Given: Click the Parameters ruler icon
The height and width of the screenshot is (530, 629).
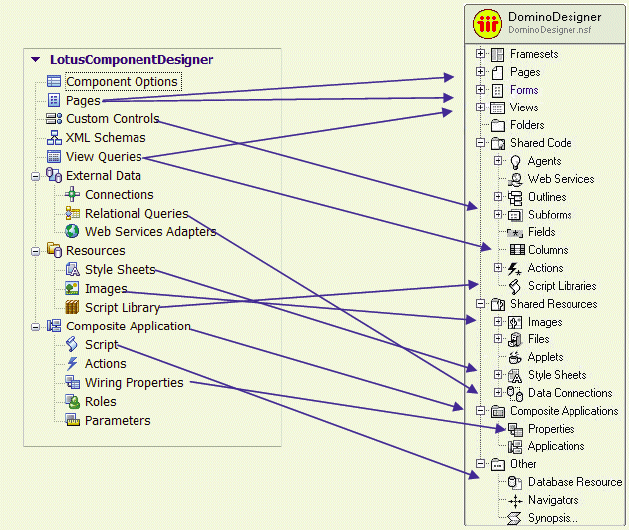Looking at the screenshot, I should pyautogui.click(x=73, y=420).
